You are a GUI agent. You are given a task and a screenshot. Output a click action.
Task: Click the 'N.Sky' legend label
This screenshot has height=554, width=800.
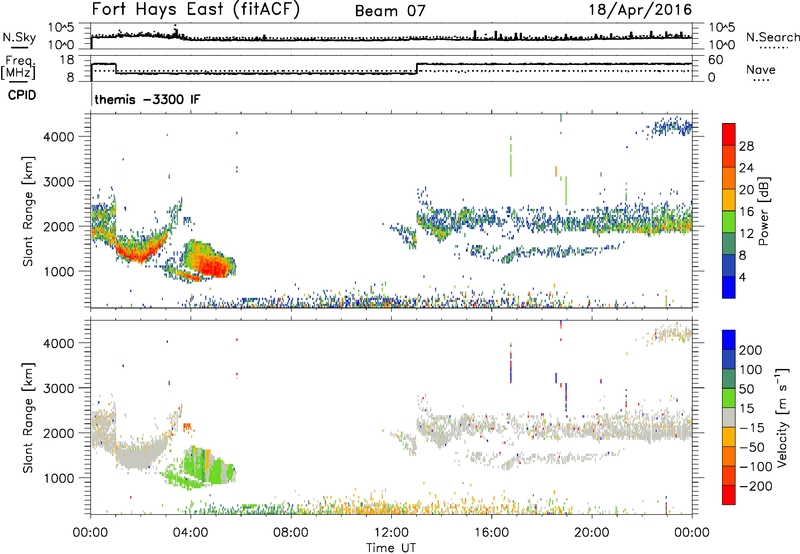pos(19,37)
